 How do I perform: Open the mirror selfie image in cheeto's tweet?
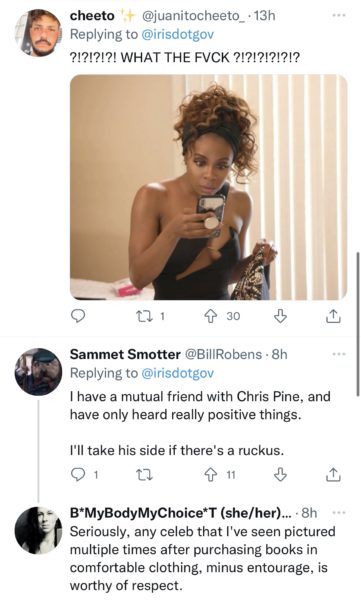coord(209,187)
